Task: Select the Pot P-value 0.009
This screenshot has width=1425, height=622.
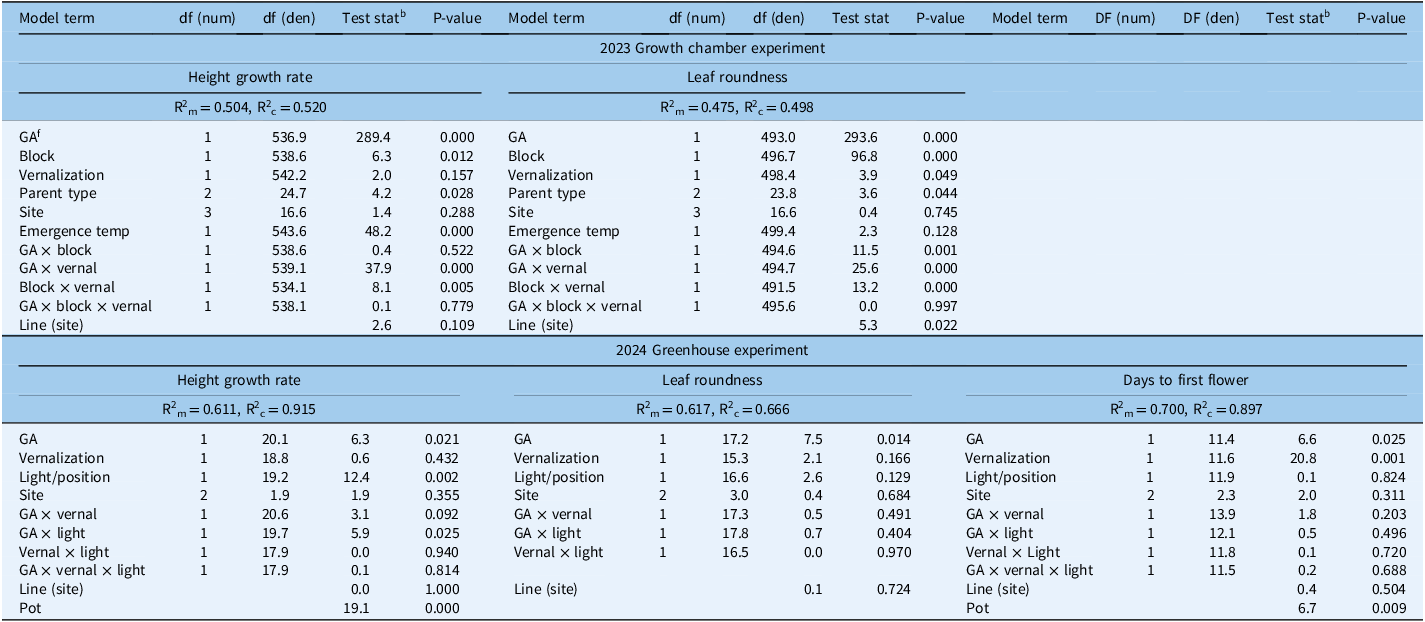Action: 1387,608
